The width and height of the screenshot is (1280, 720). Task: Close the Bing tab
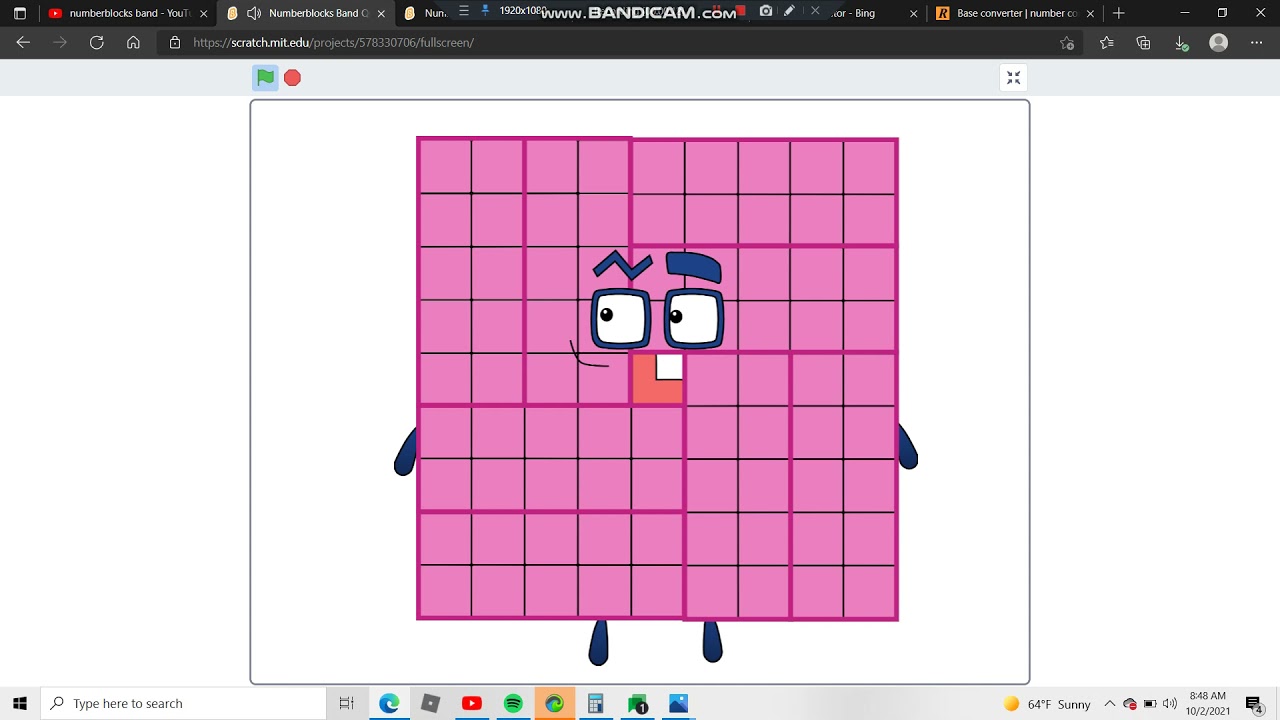tap(913, 13)
